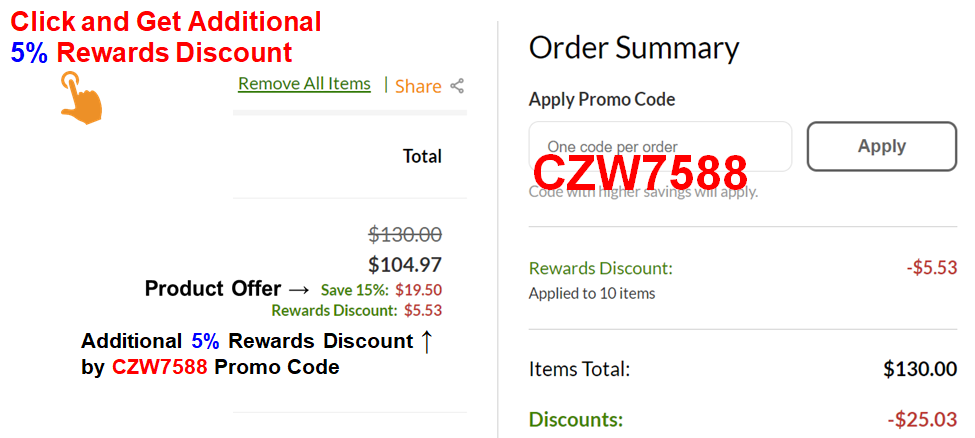Click the Items Total $130.00 amount
Image resolution: width=975 pixels, height=438 pixels.
coord(920,370)
